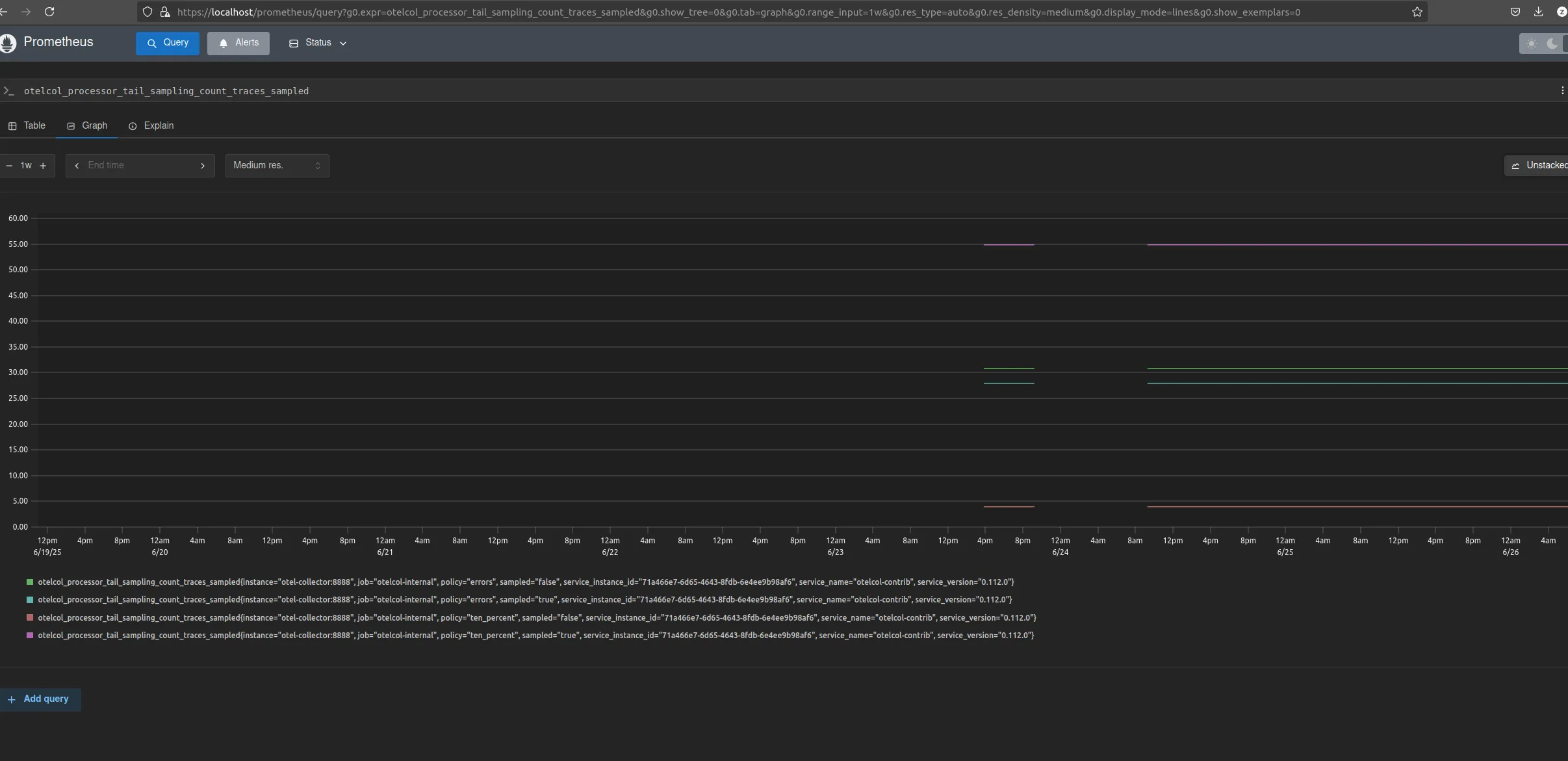1568x761 pixels.
Task: Click the purple line at 55.00
Action: 1357,245
